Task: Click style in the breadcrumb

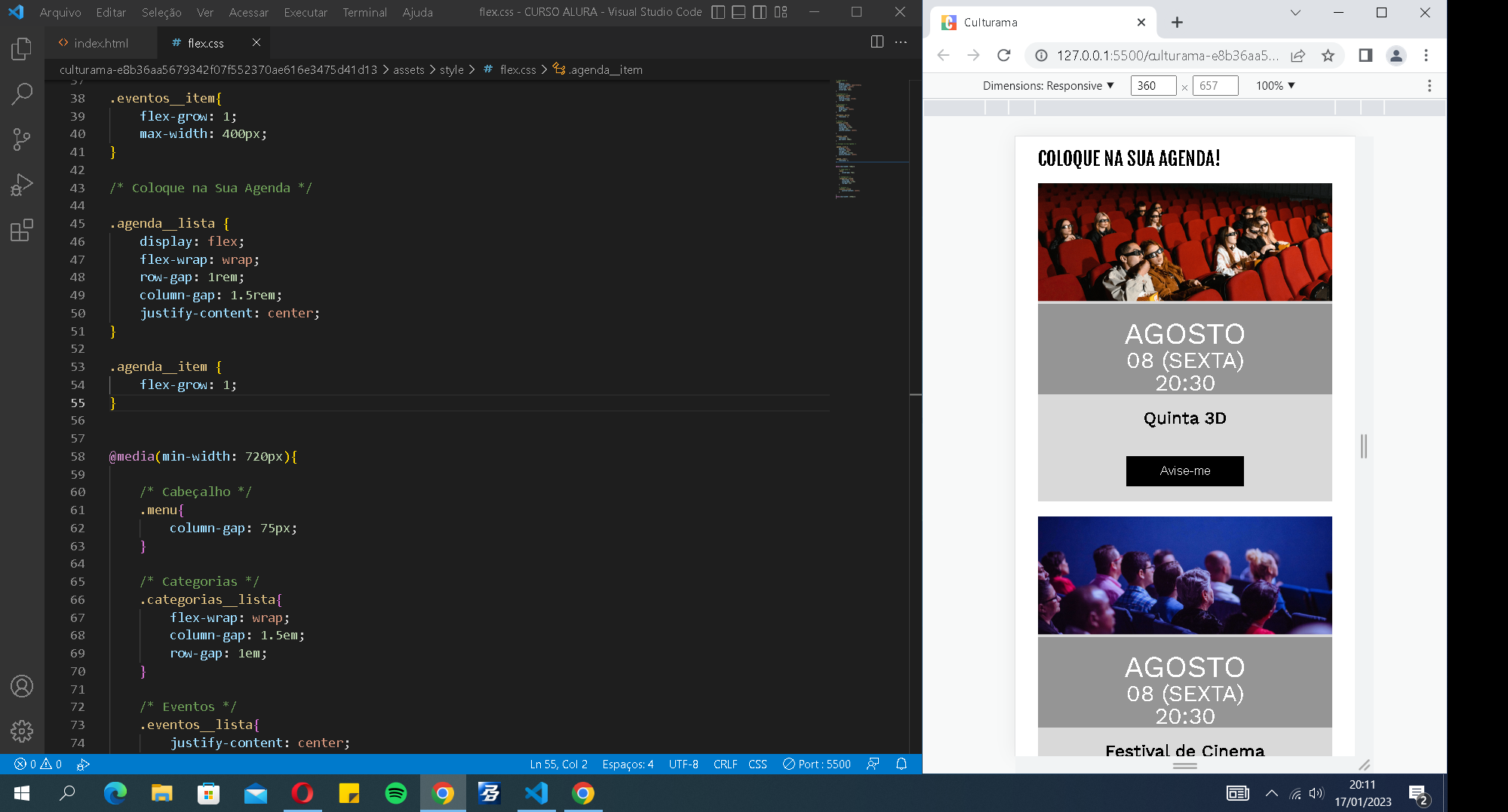Action: click(x=451, y=69)
